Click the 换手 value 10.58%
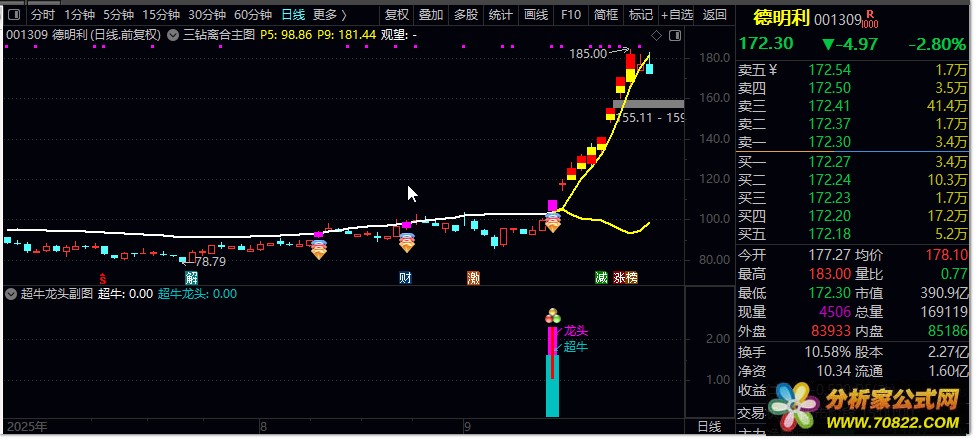Viewport: 976px width, 439px height. [x=827, y=352]
